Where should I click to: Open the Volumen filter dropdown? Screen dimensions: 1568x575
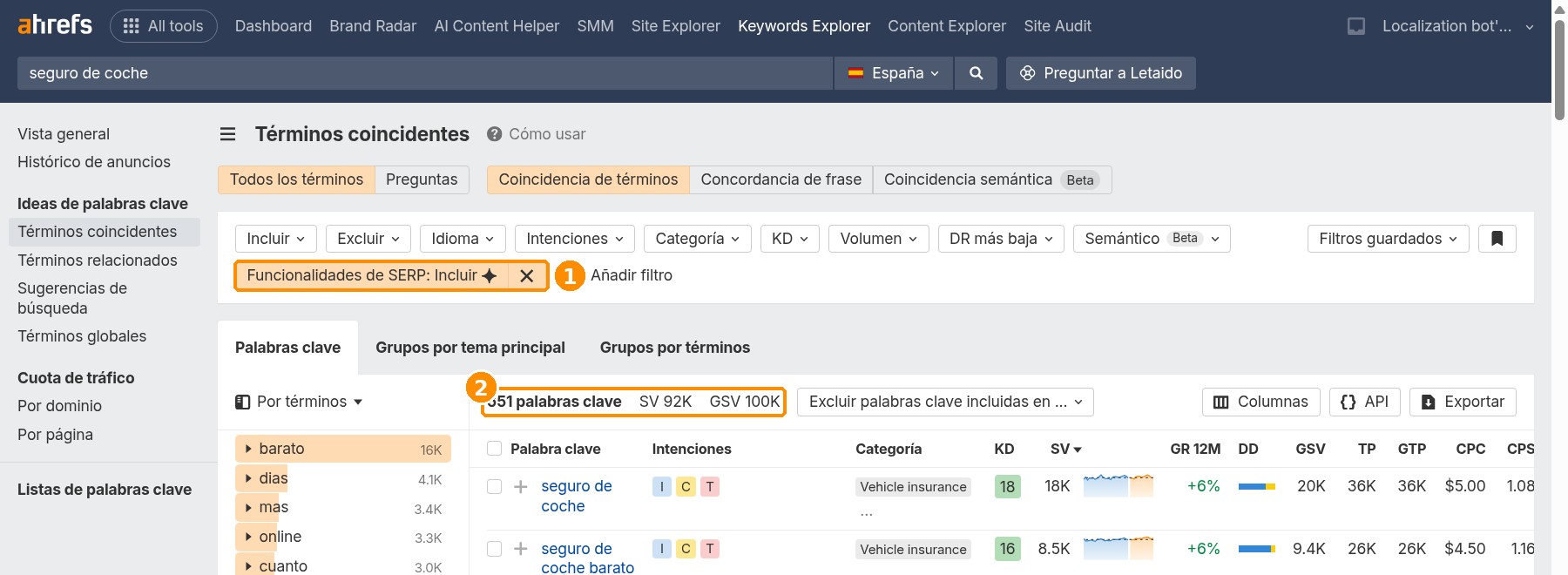point(878,239)
